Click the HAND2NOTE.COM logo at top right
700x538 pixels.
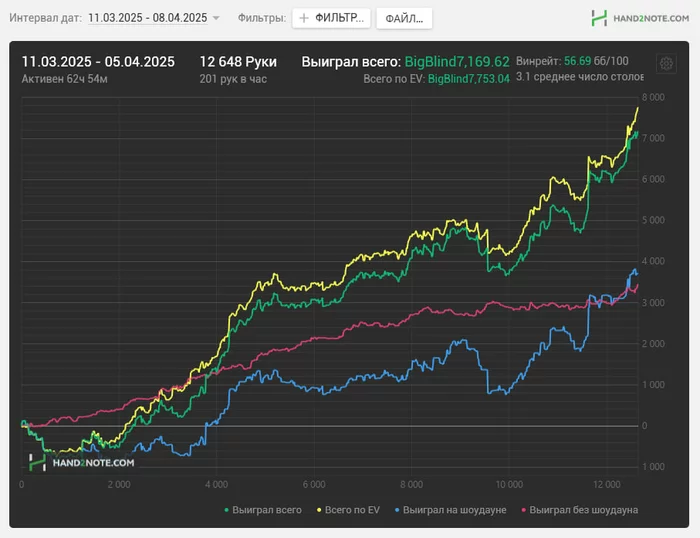(640, 18)
